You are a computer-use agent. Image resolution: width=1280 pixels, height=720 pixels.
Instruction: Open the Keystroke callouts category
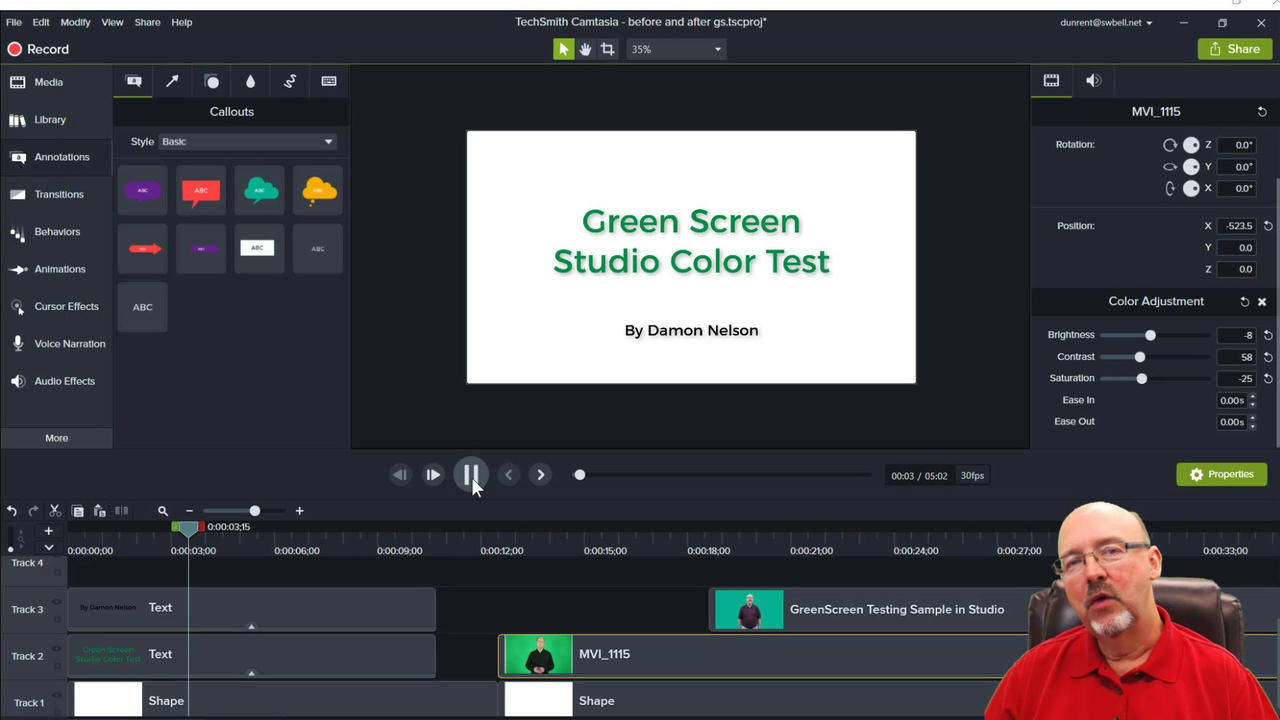point(329,81)
